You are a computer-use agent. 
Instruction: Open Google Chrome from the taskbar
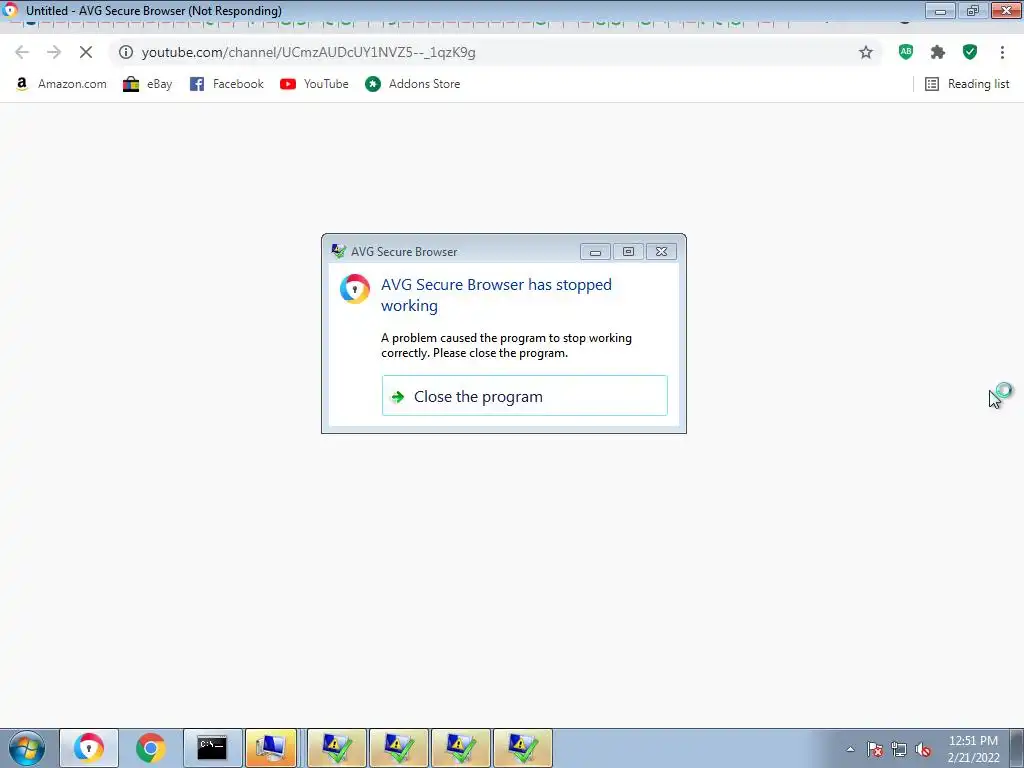click(x=150, y=748)
